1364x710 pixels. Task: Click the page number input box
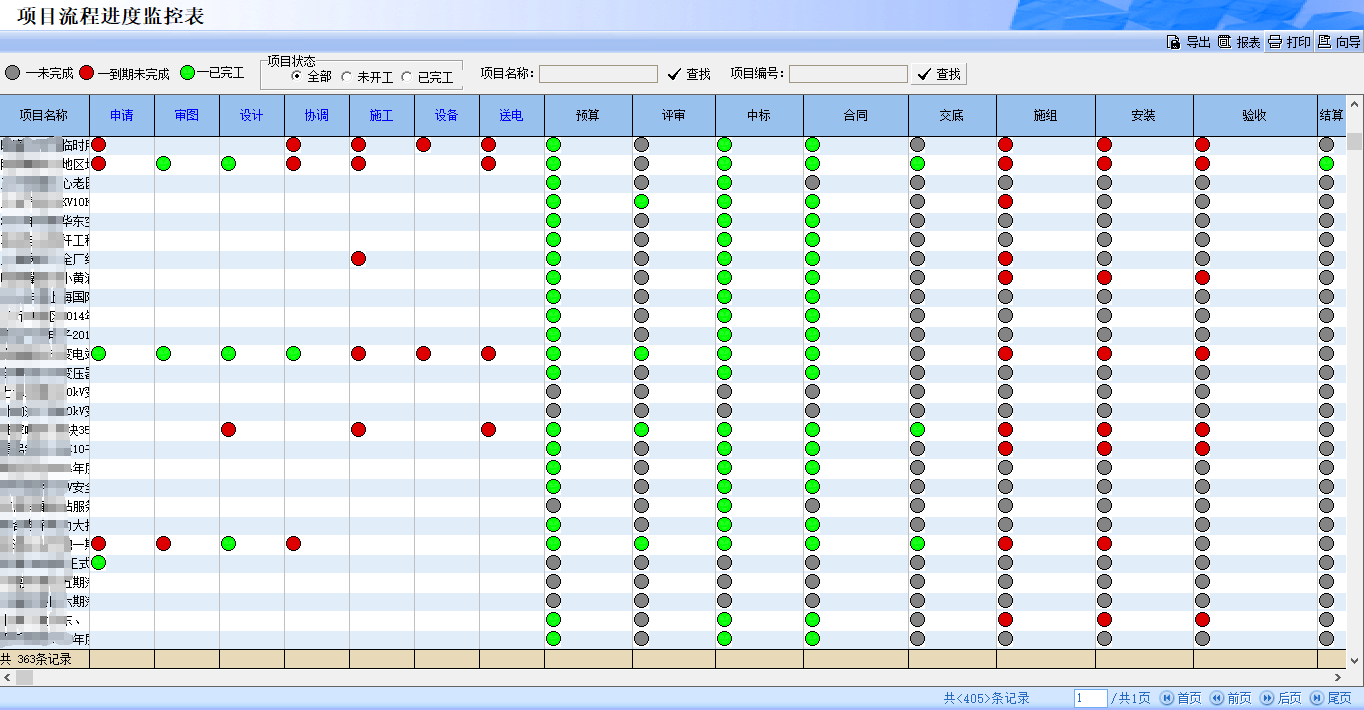[x=1090, y=698]
